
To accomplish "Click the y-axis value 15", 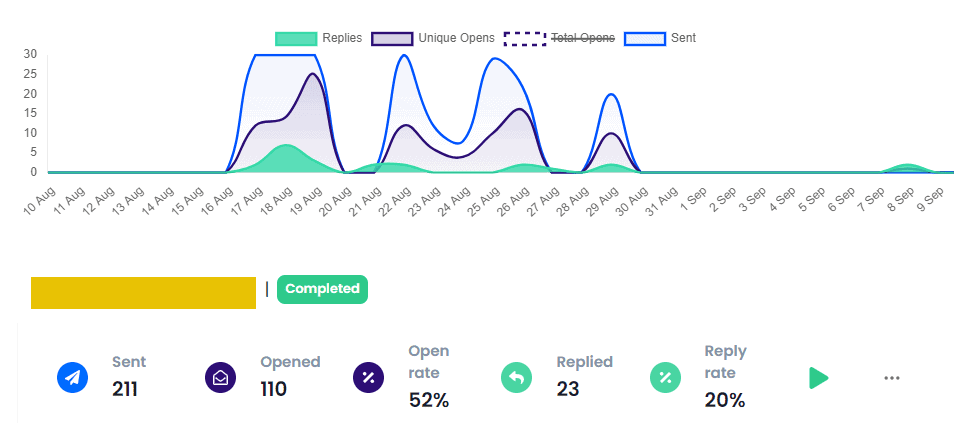I will click(x=30, y=113).
